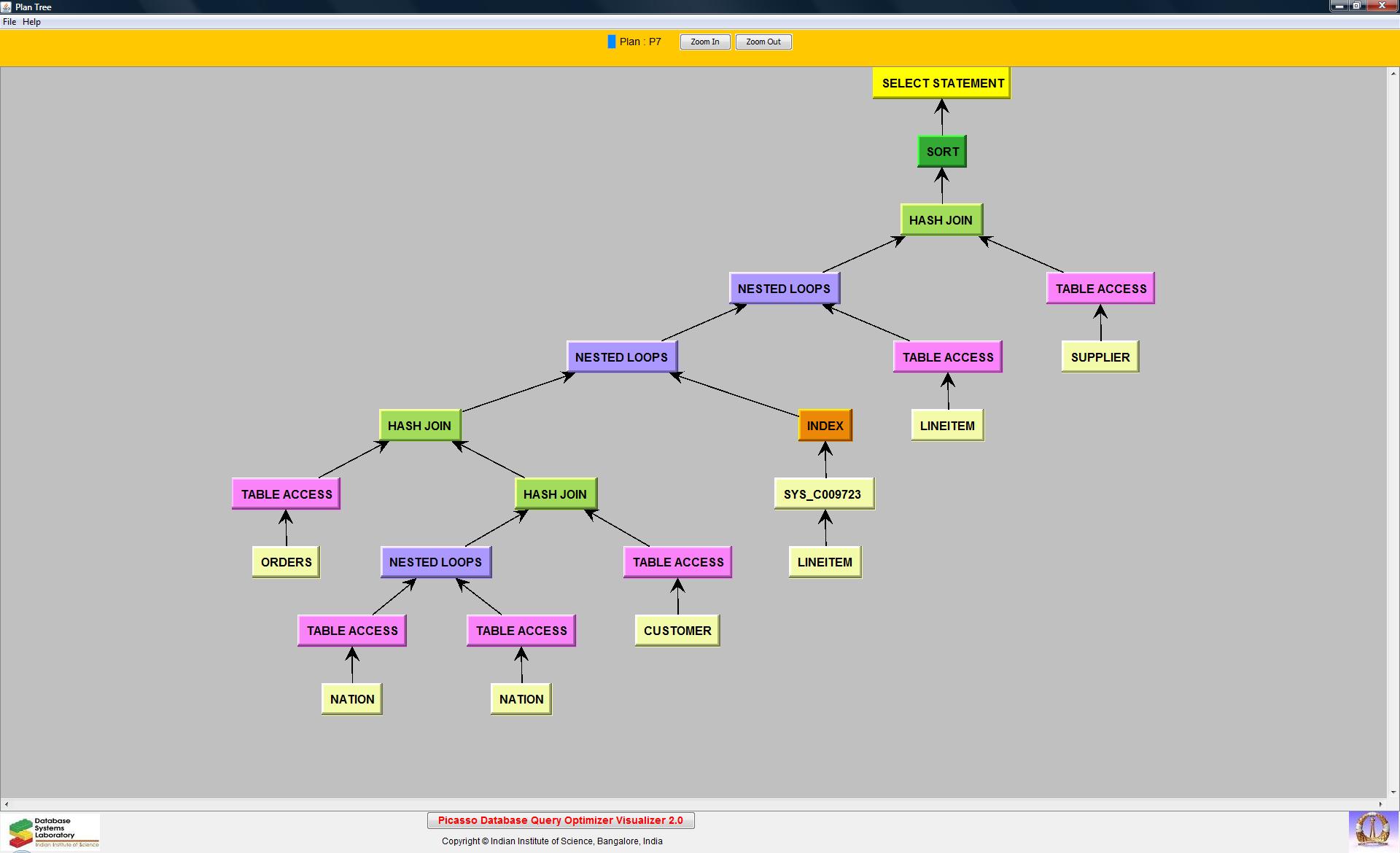This screenshot has width=1400, height=853.
Task: Click the Database Systems Laboratory logo
Action: point(50,833)
